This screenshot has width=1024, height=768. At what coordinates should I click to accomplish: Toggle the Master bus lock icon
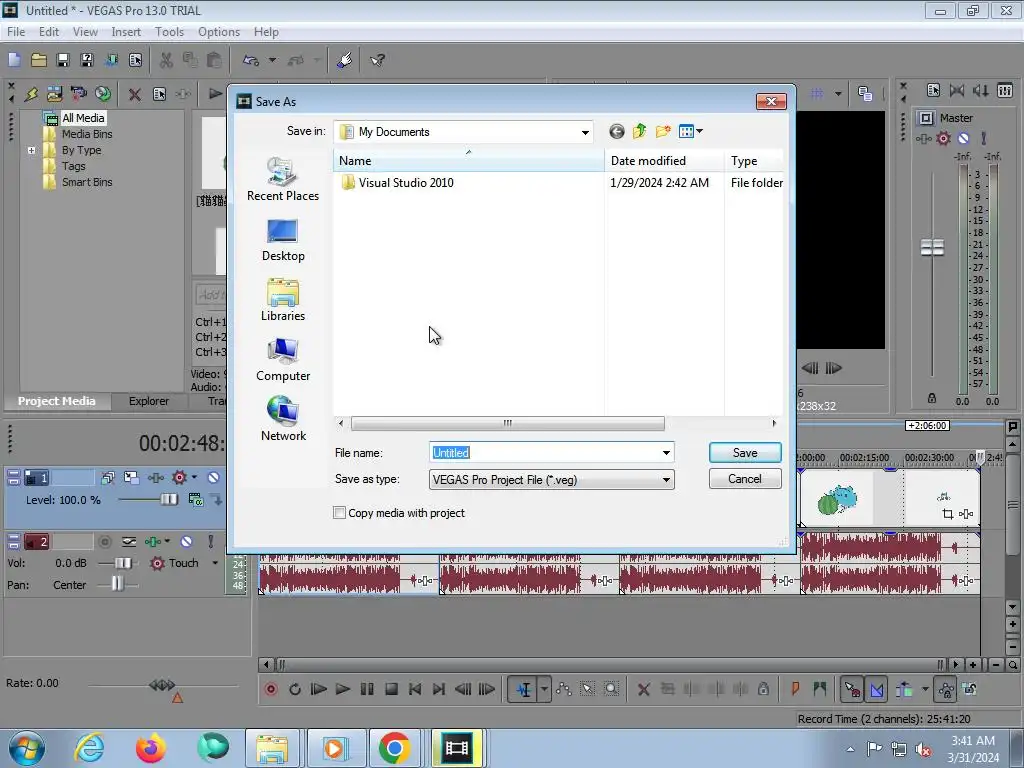932,398
